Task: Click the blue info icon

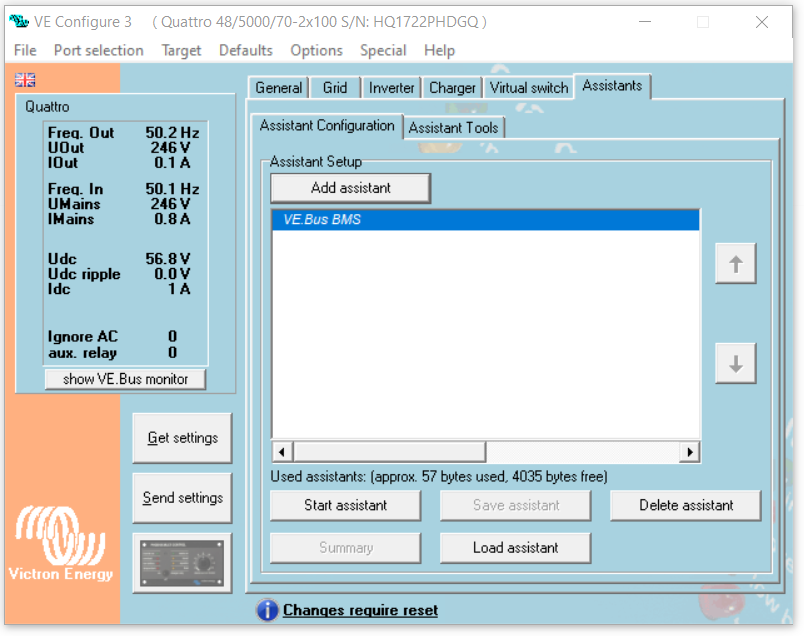Action: coord(267,610)
